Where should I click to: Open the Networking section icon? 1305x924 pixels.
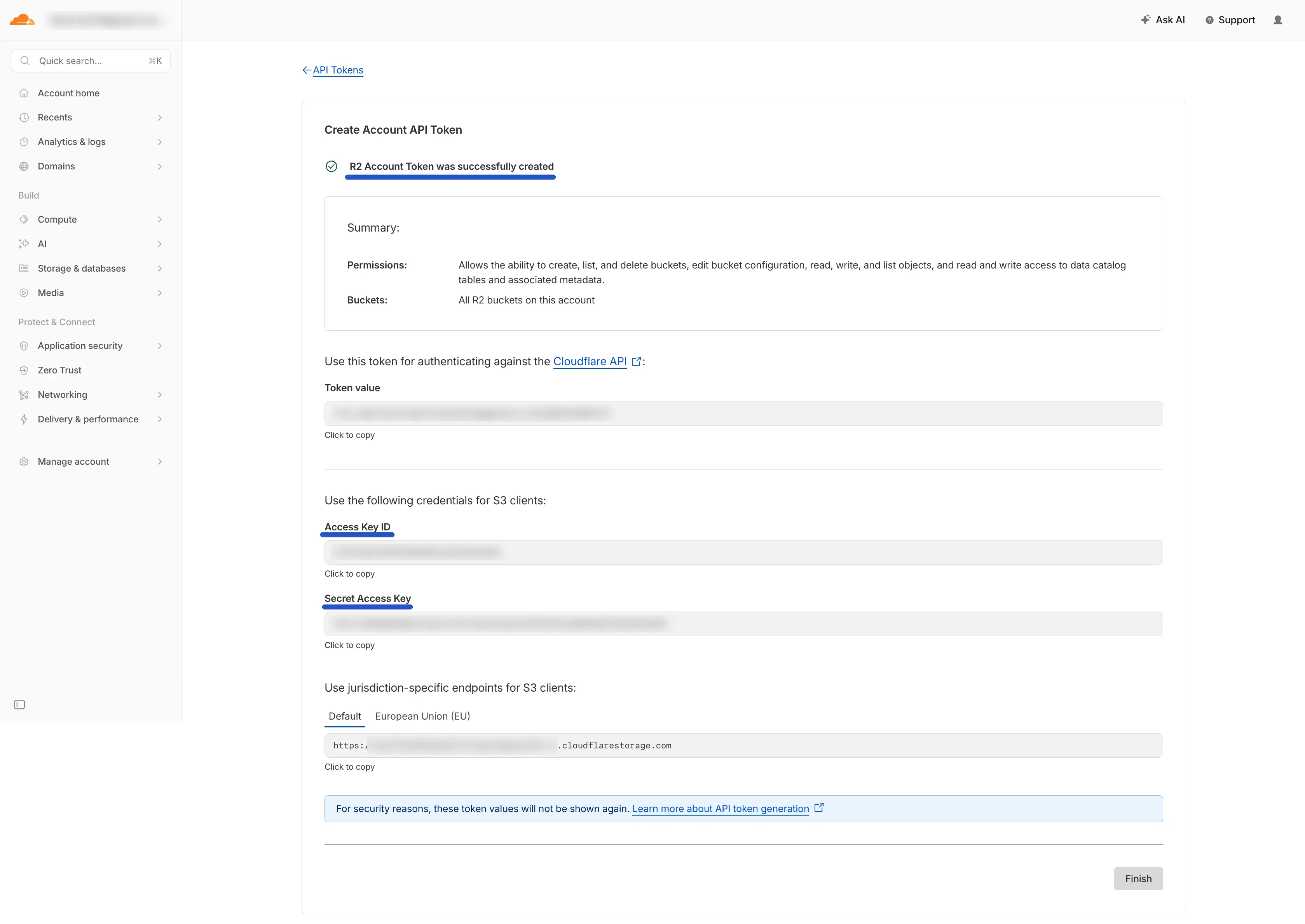(24, 394)
